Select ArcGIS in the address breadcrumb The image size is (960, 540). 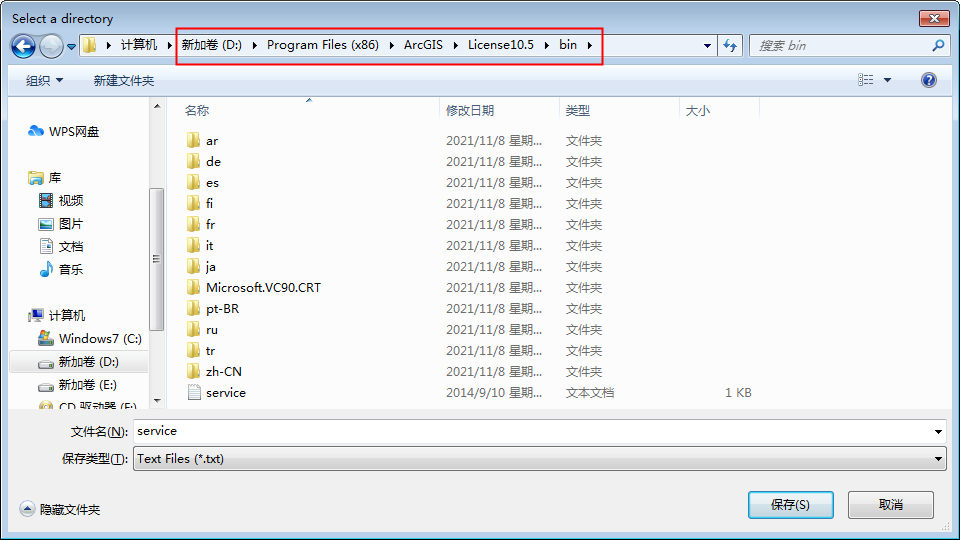click(423, 45)
